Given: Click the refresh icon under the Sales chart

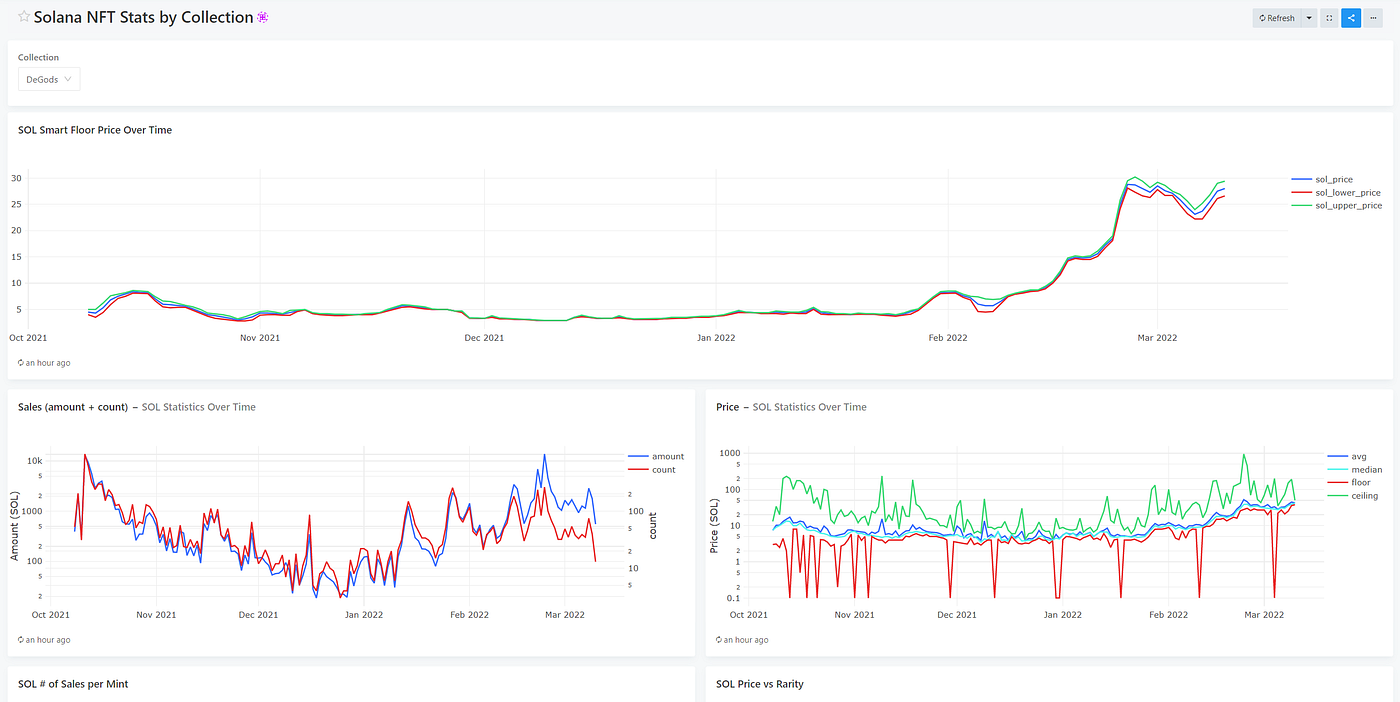Looking at the screenshot, I should [x=21, y=640].
